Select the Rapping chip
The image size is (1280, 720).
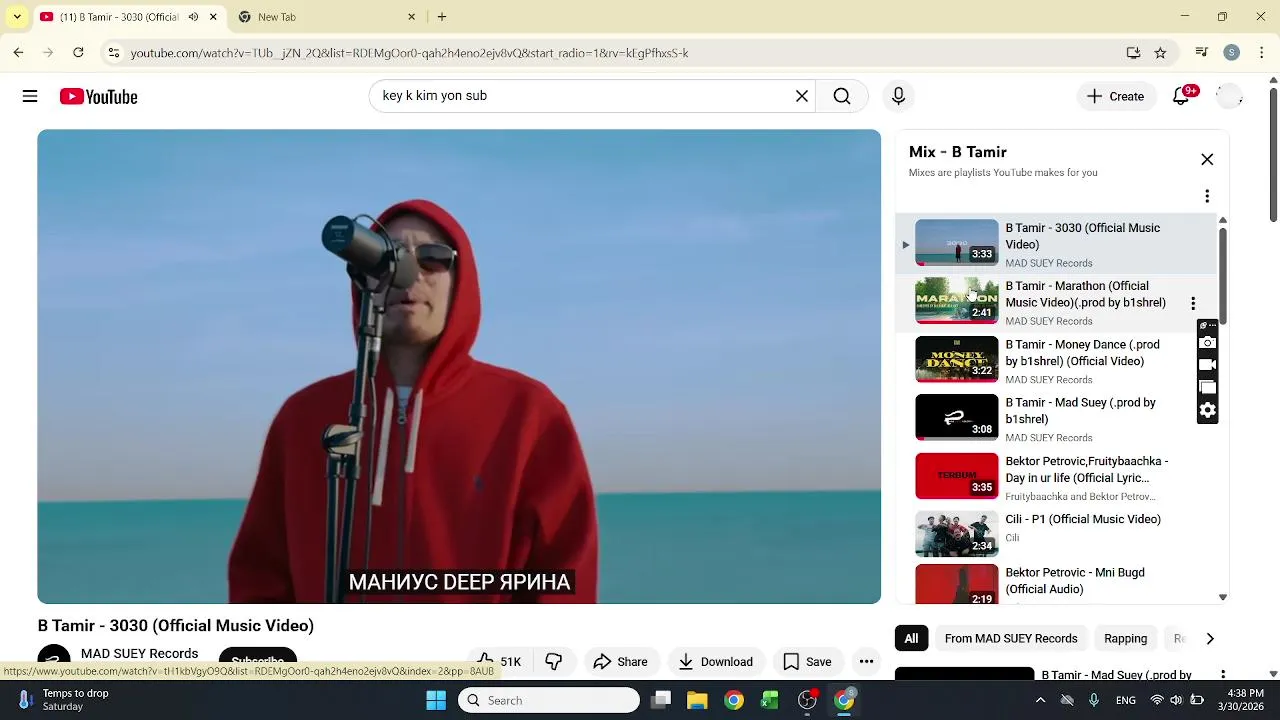[1125, 638]
